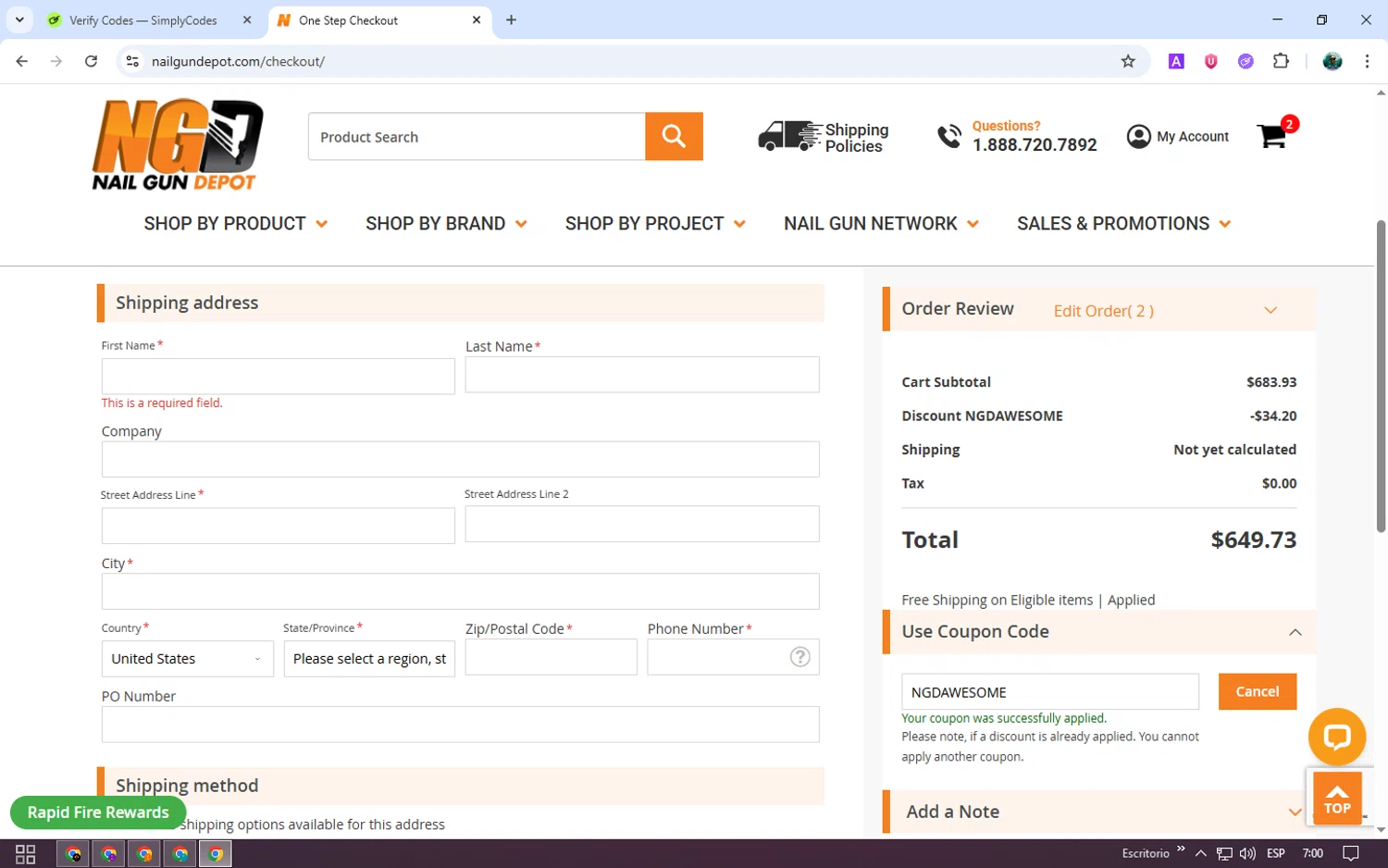This screenshot has height=868, width=1388.
Task: Click the browser profile avatar
Action: click(1332, 61)
